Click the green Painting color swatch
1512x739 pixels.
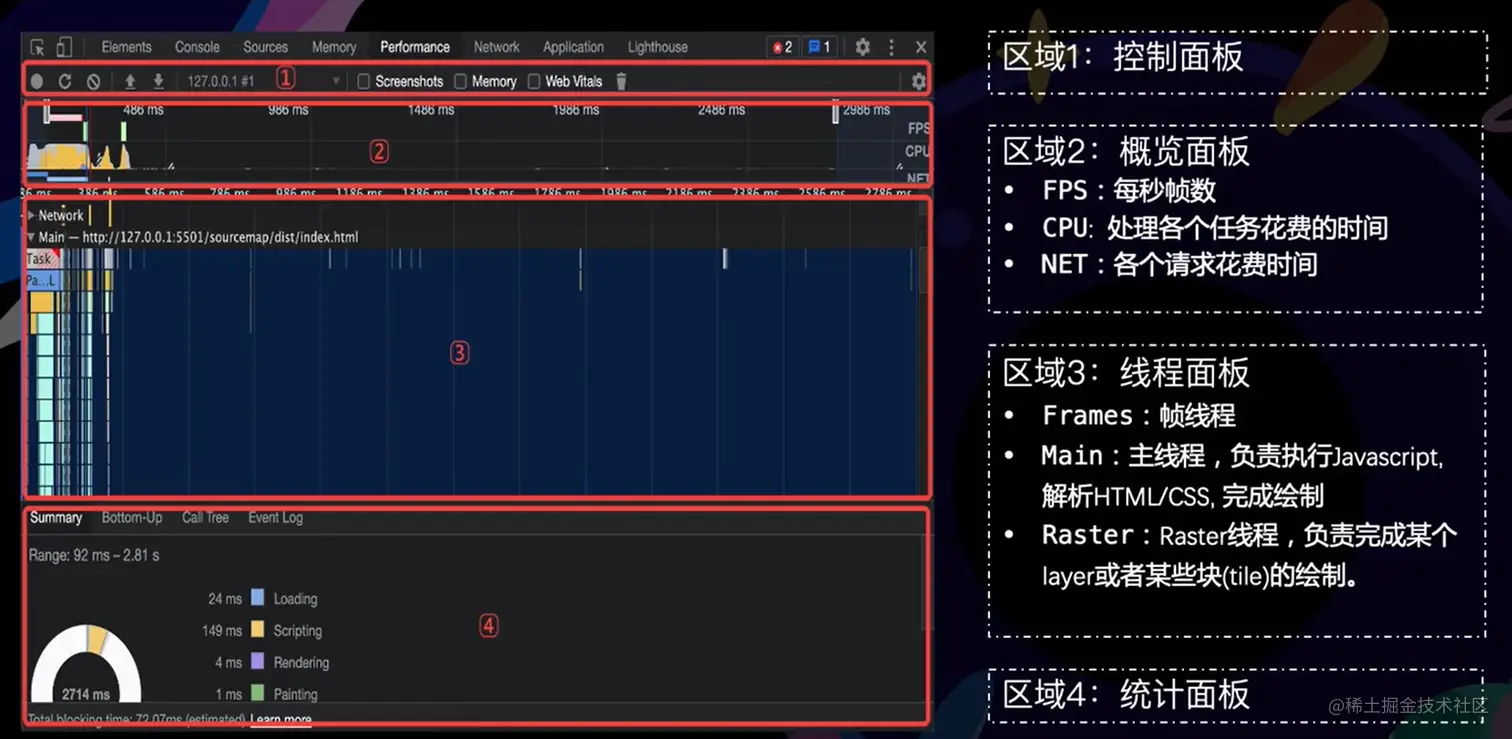[x=257, y=693]
